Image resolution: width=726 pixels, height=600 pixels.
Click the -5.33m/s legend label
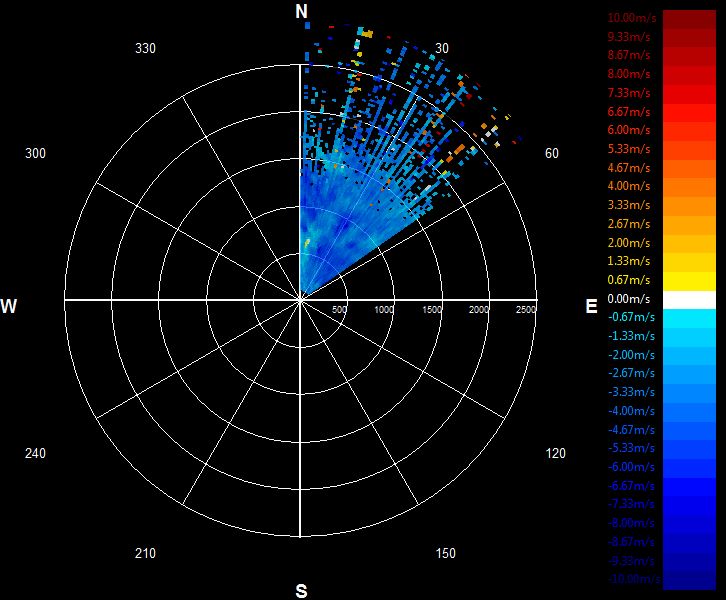[631, 448]
